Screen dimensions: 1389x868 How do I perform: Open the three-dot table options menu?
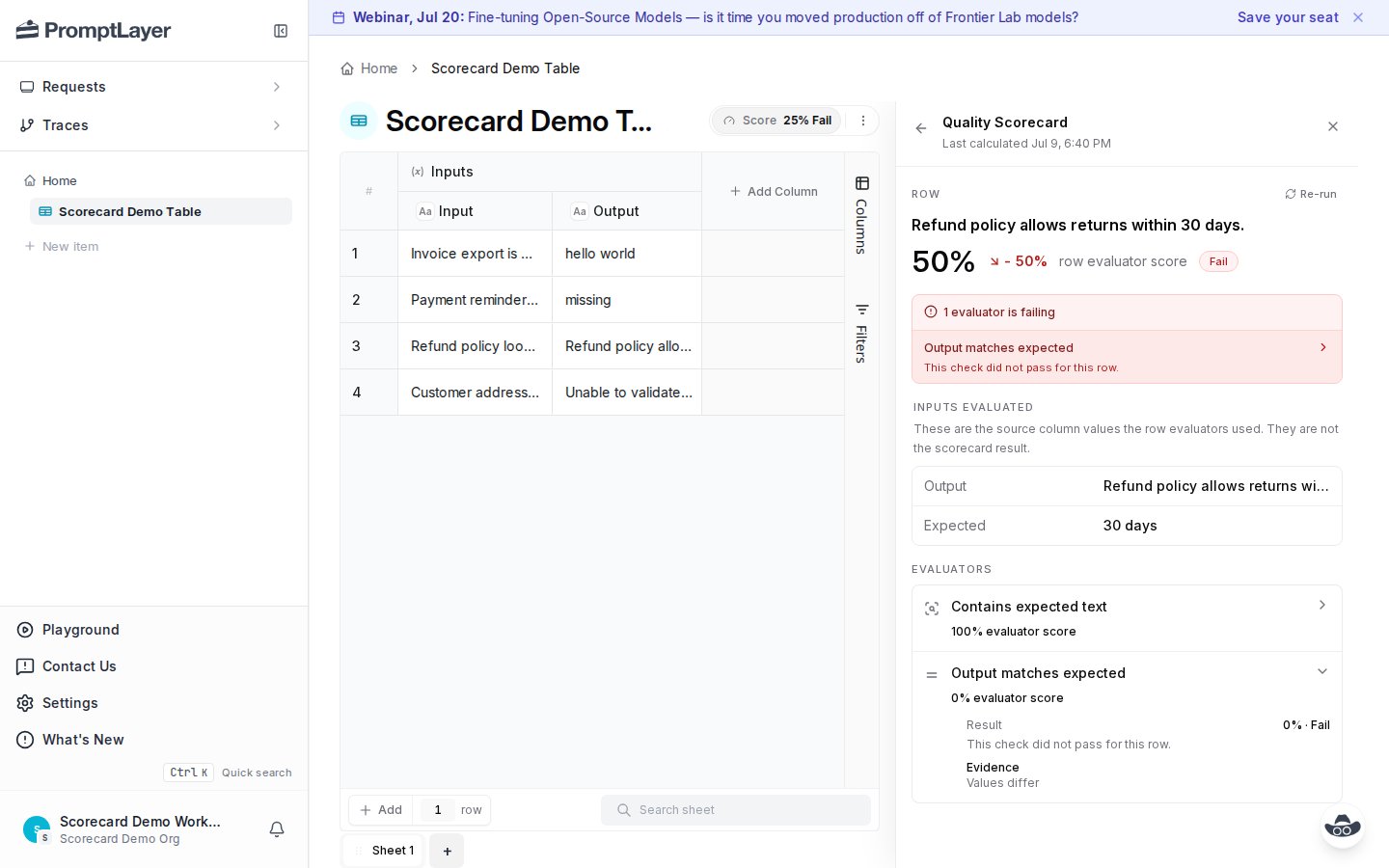863,121
